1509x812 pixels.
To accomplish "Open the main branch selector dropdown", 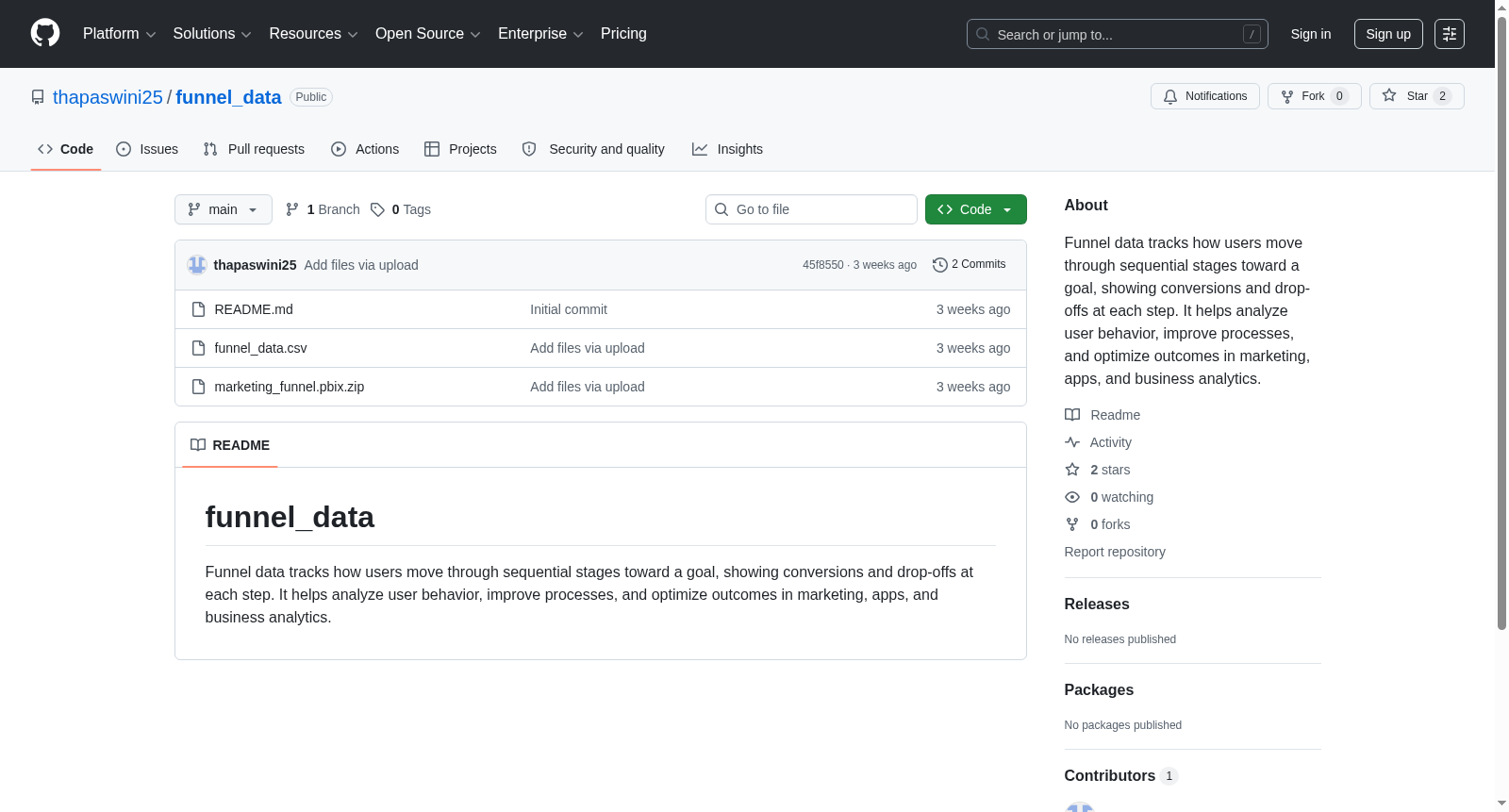I will click(x=224, y=209).
